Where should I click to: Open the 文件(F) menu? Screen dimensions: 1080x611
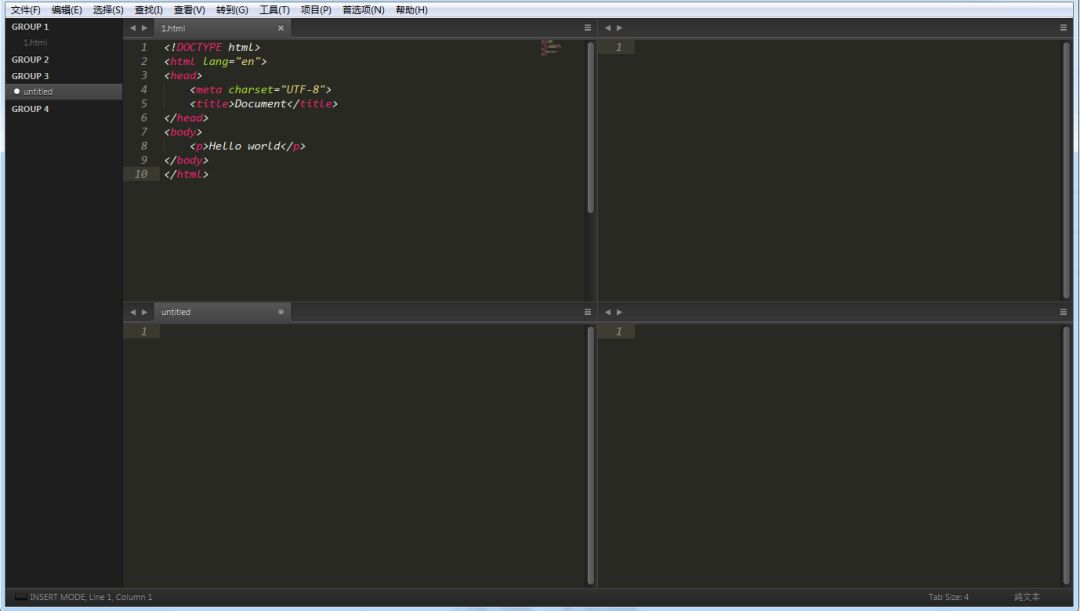point(25,10)
